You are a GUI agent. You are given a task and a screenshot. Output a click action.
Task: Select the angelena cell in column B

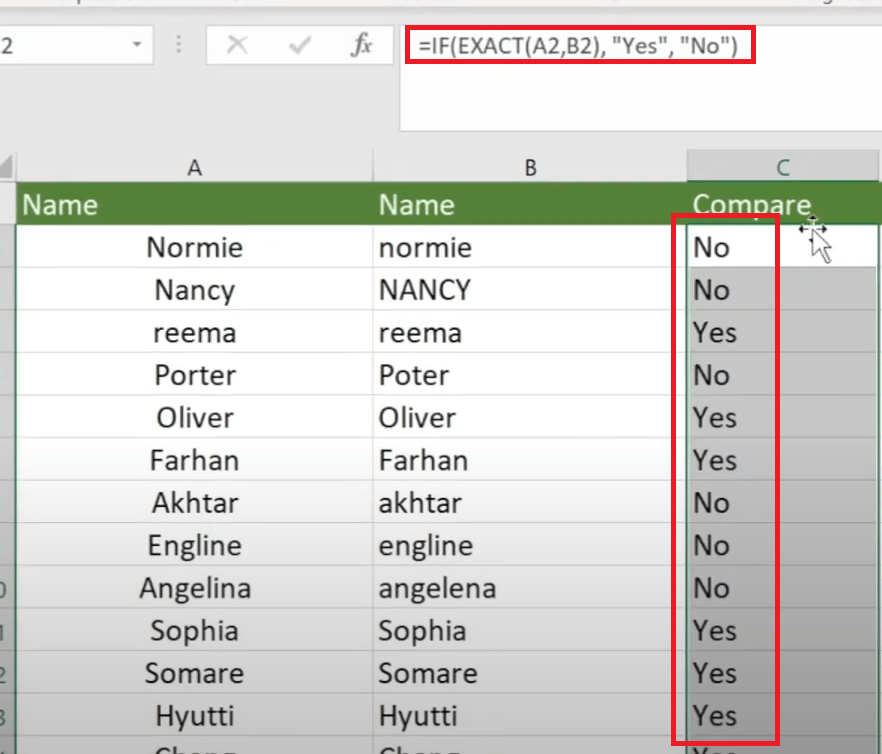[437, 588]
